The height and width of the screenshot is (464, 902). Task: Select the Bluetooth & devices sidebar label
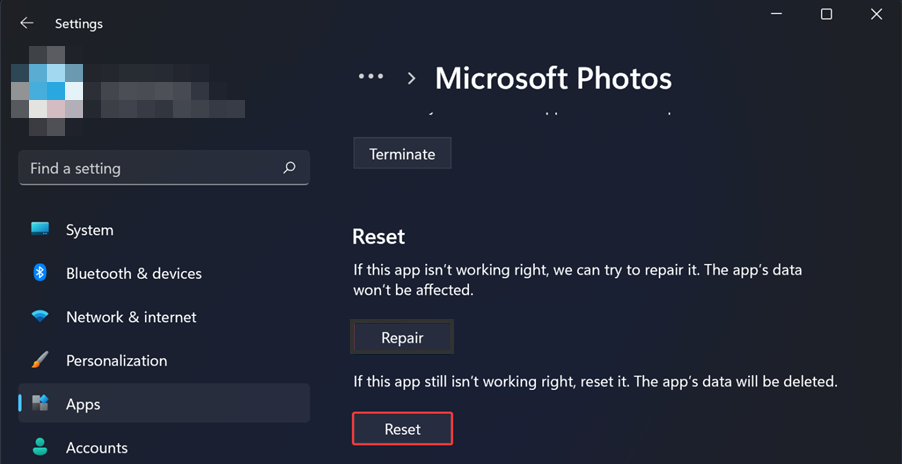[134, 273]
